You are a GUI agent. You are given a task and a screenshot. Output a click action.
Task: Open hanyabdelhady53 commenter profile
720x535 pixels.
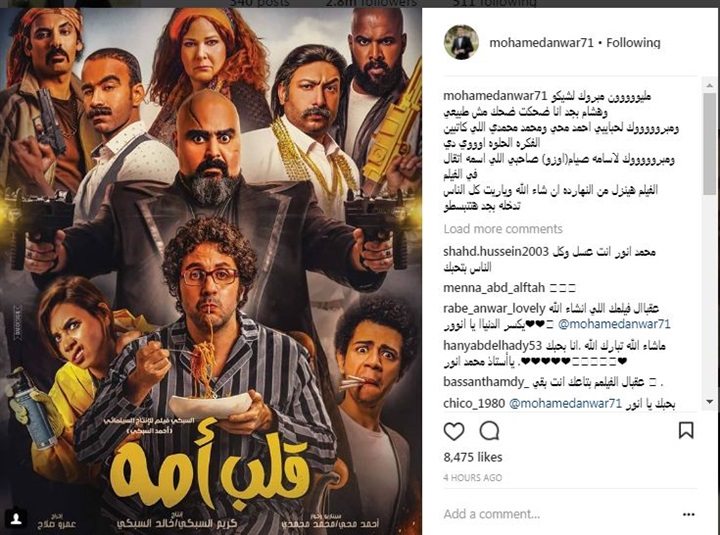coord(493,345)
